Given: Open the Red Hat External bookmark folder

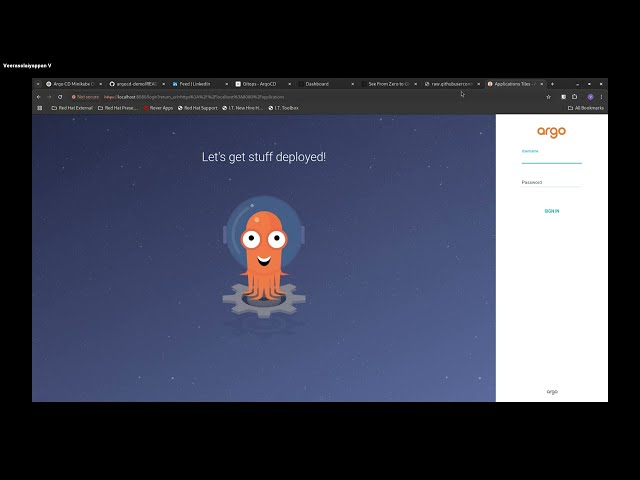Looking at the screenshot, I should (x=72, y=108).
